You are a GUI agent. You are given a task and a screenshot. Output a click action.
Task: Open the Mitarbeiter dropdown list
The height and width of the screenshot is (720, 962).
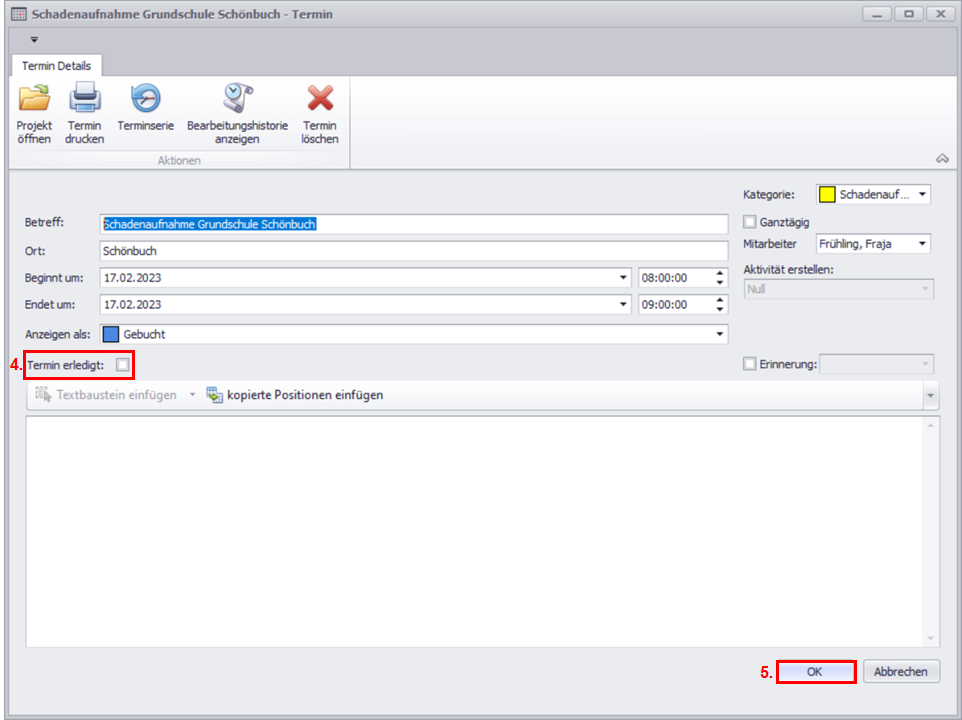pyautogui.click(x=921, y=244)
